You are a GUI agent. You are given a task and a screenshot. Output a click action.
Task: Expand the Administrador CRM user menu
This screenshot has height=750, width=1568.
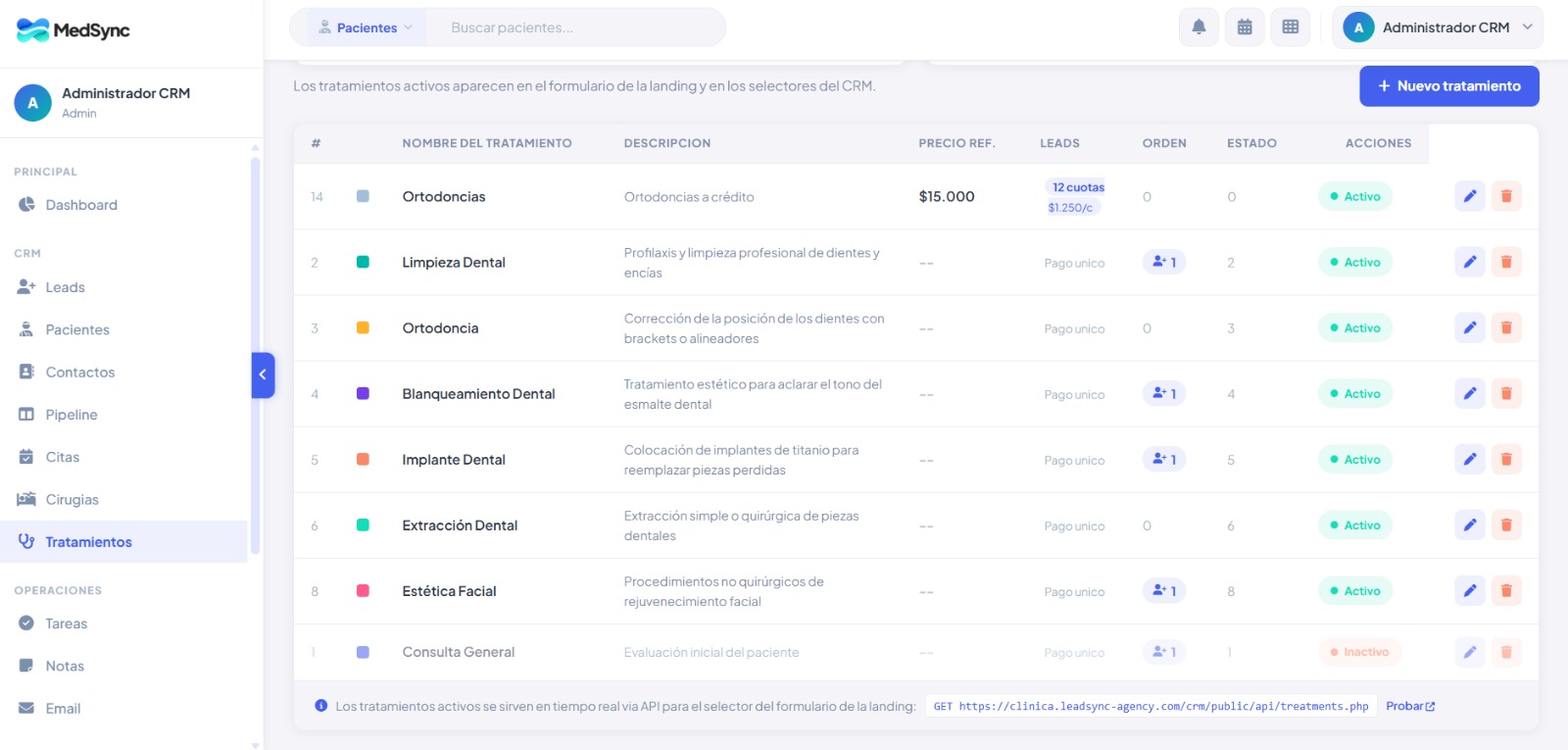(x=1438, y=27)
